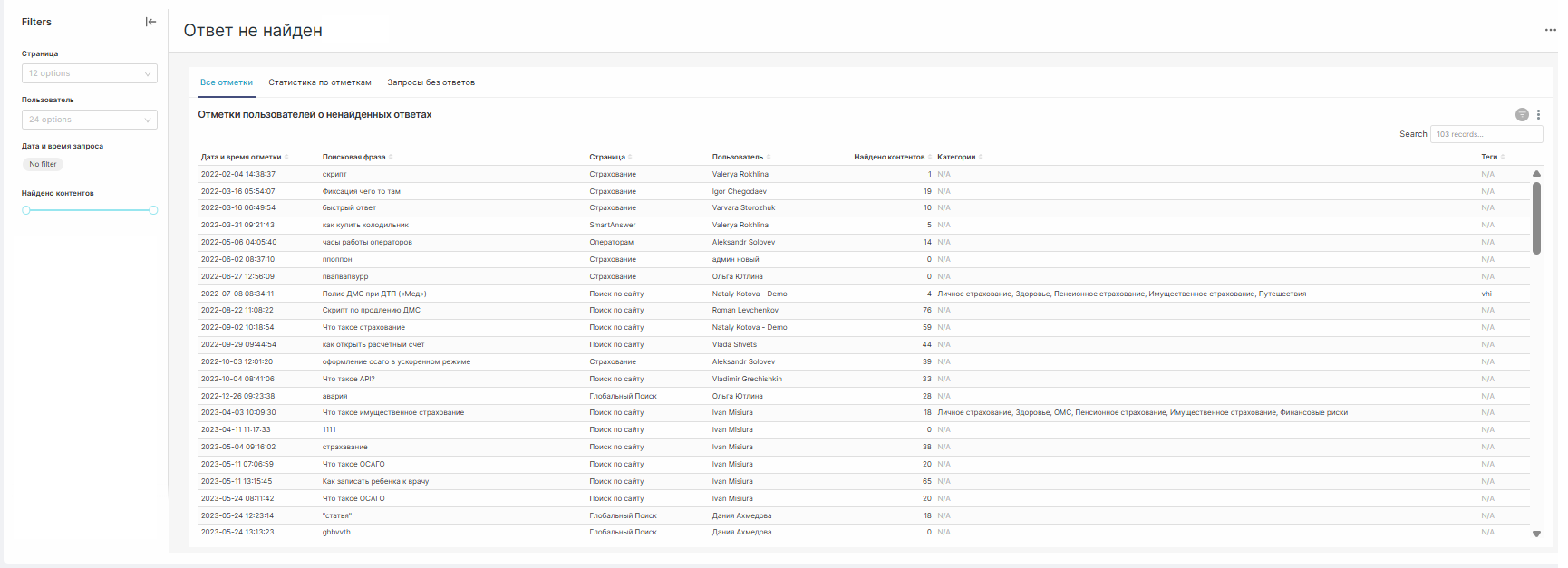Screen dimensions: 1568x568
Task: Click the right handle of Найдено контентов slider
Action: click(x=153, y=210)
